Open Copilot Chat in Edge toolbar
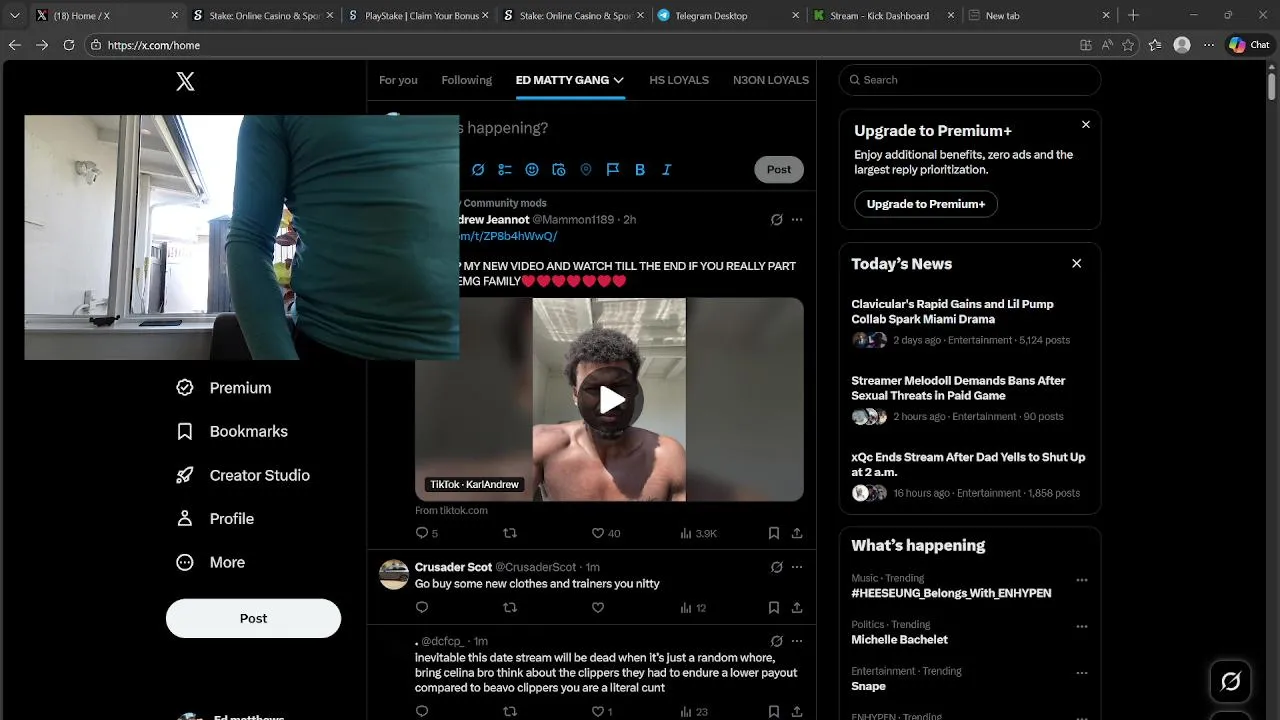Image resolution: width=1280 pixels, height=720 pixels. click(x=1250, y=45)
